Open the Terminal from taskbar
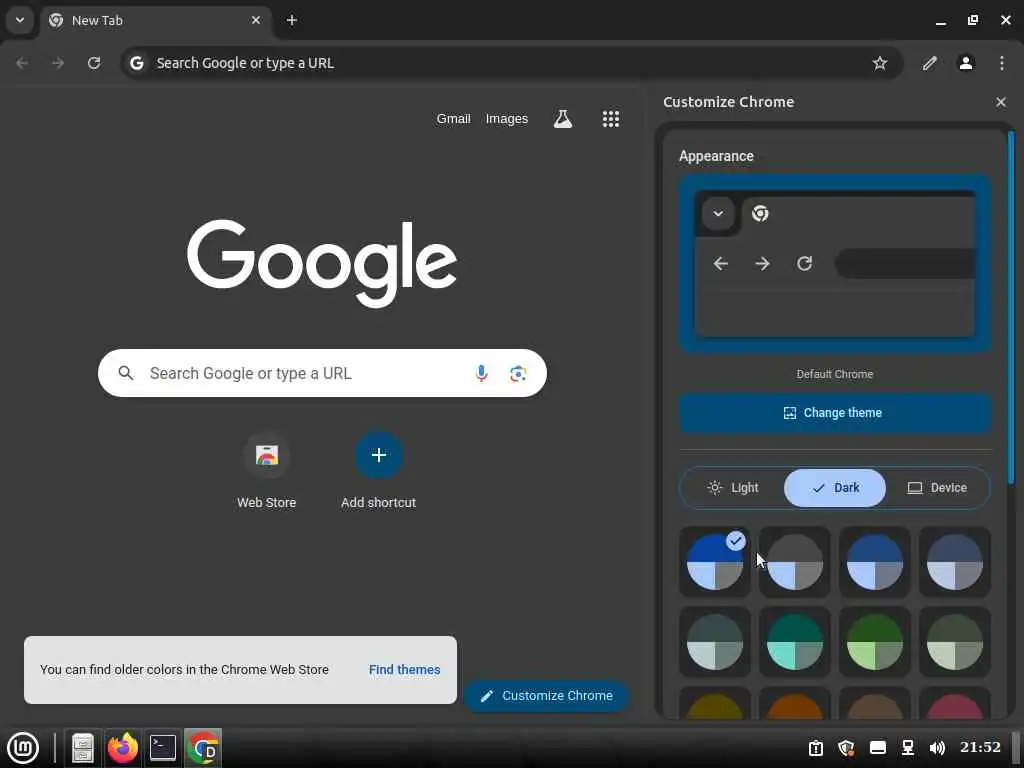Screen dimensions: 1024x768 pyautogui.click(x=163, y=748)
